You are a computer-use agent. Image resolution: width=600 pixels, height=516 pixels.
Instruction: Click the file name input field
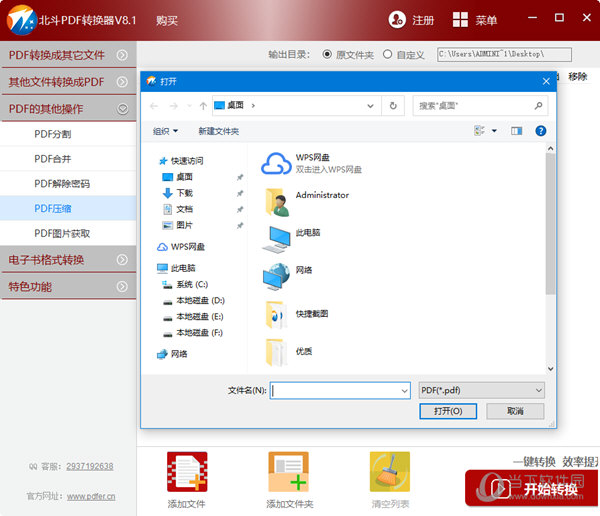coord(340,390)
